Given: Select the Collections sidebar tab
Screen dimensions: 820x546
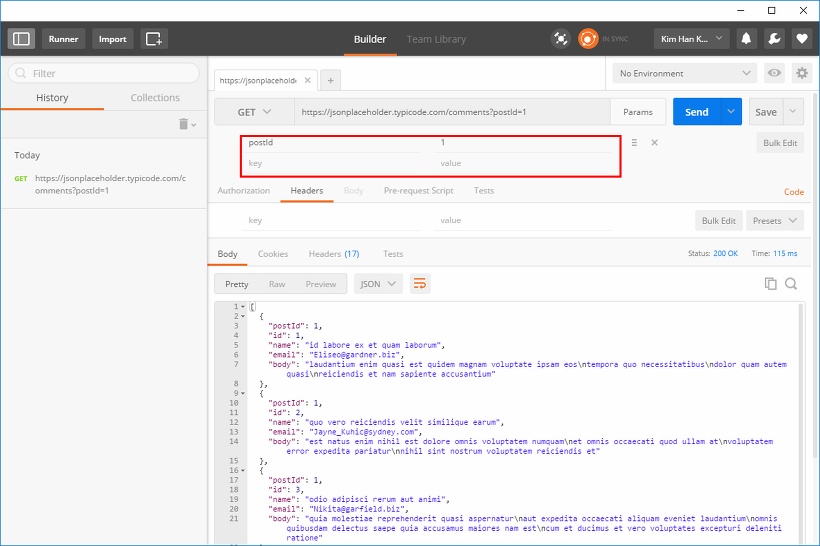Looking at the screenshot, I should (155, 98).
